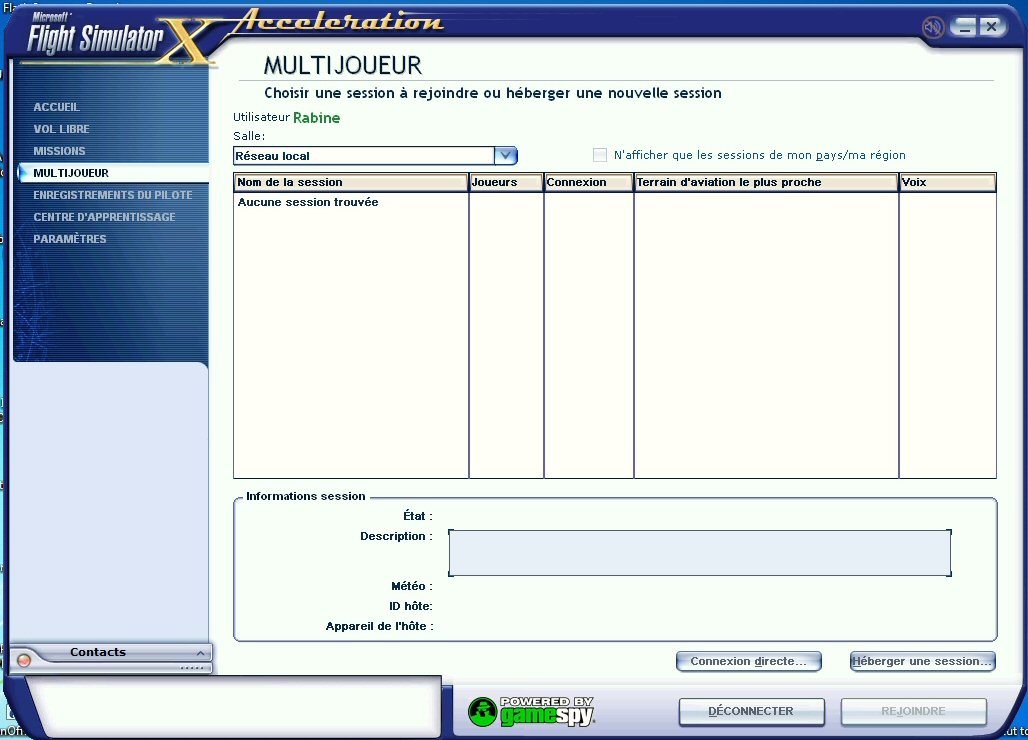
Task: Click 'Aucune session trouvée' list entry
Action: click(x=307, y=203)
